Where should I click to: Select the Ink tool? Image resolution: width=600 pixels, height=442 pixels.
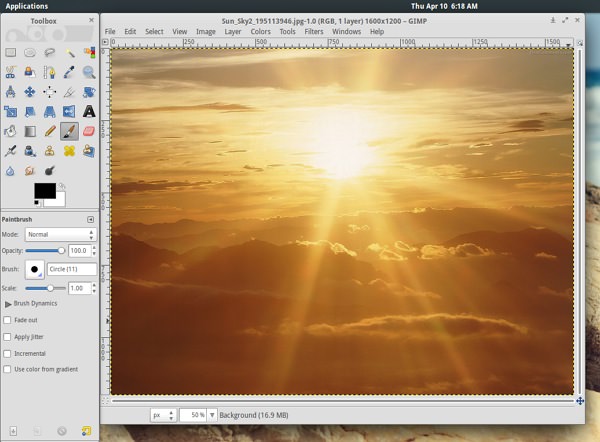coord(30,151)
